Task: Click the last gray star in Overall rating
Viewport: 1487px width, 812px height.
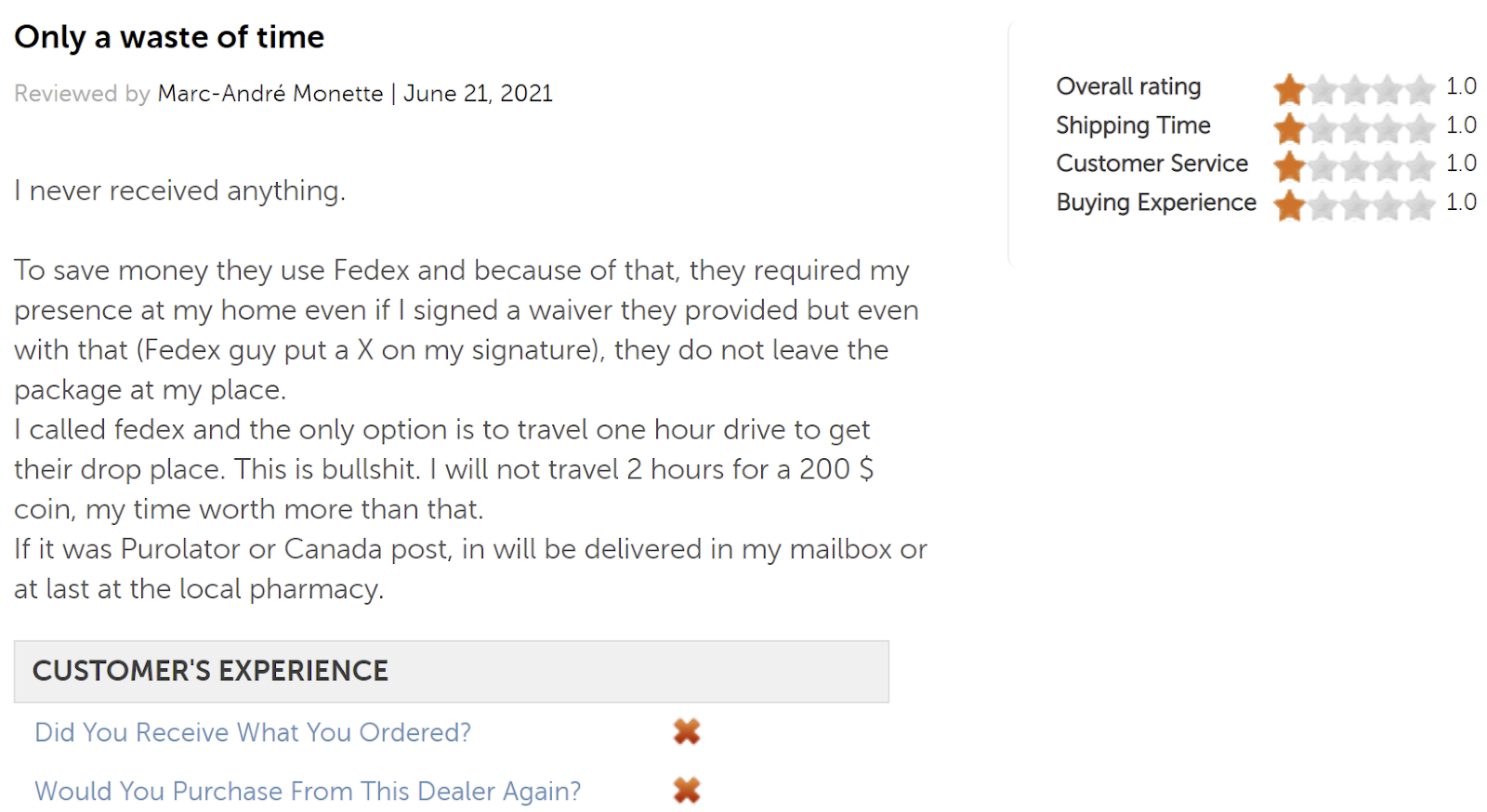Action: pyautogui.click(x=1420, y=89)
